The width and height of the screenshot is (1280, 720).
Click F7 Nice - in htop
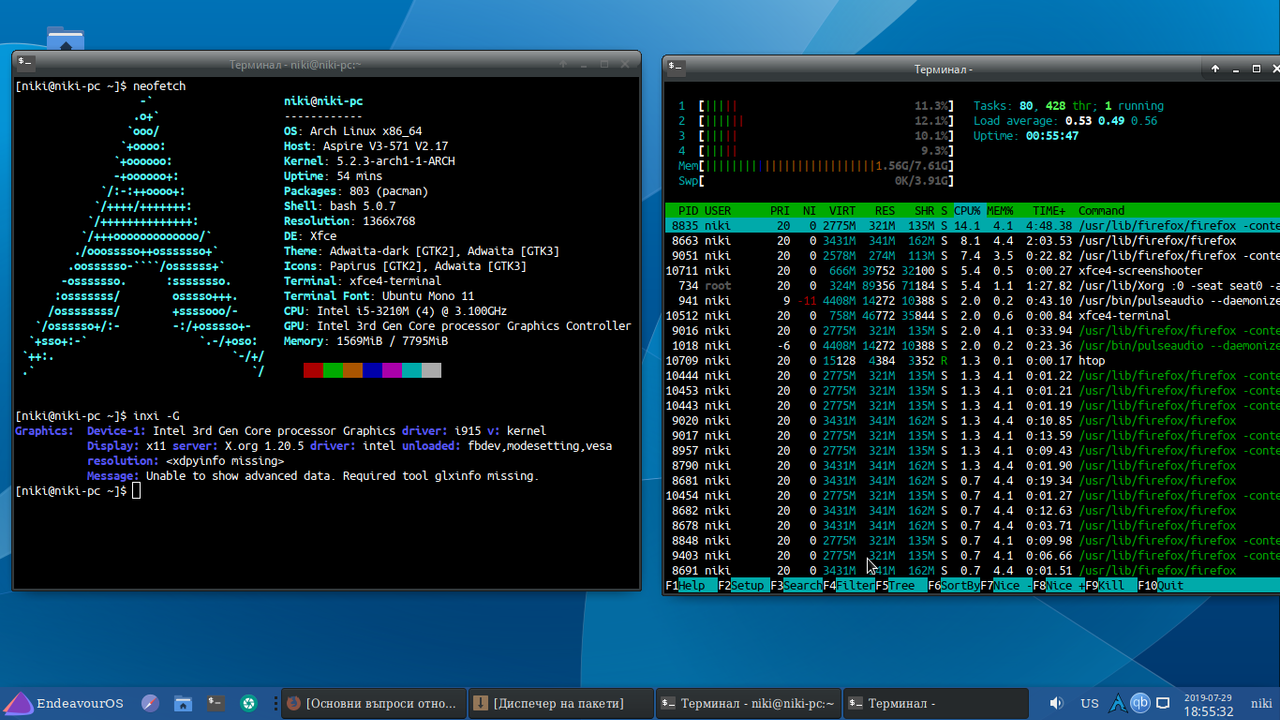pos(1006,586)
